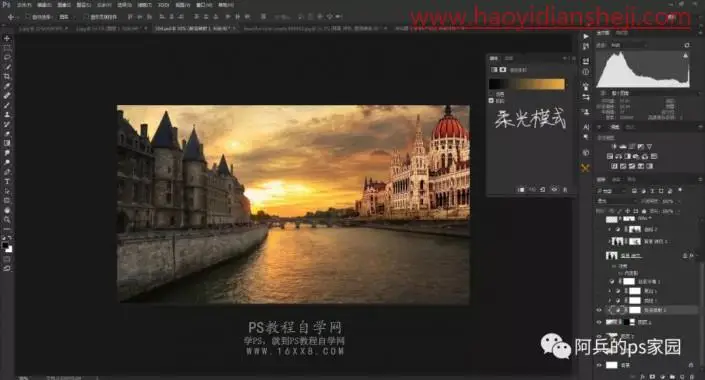This screenshot has height=380, width=705.
Task: Open the 3D menu
Action: point(163,5)
